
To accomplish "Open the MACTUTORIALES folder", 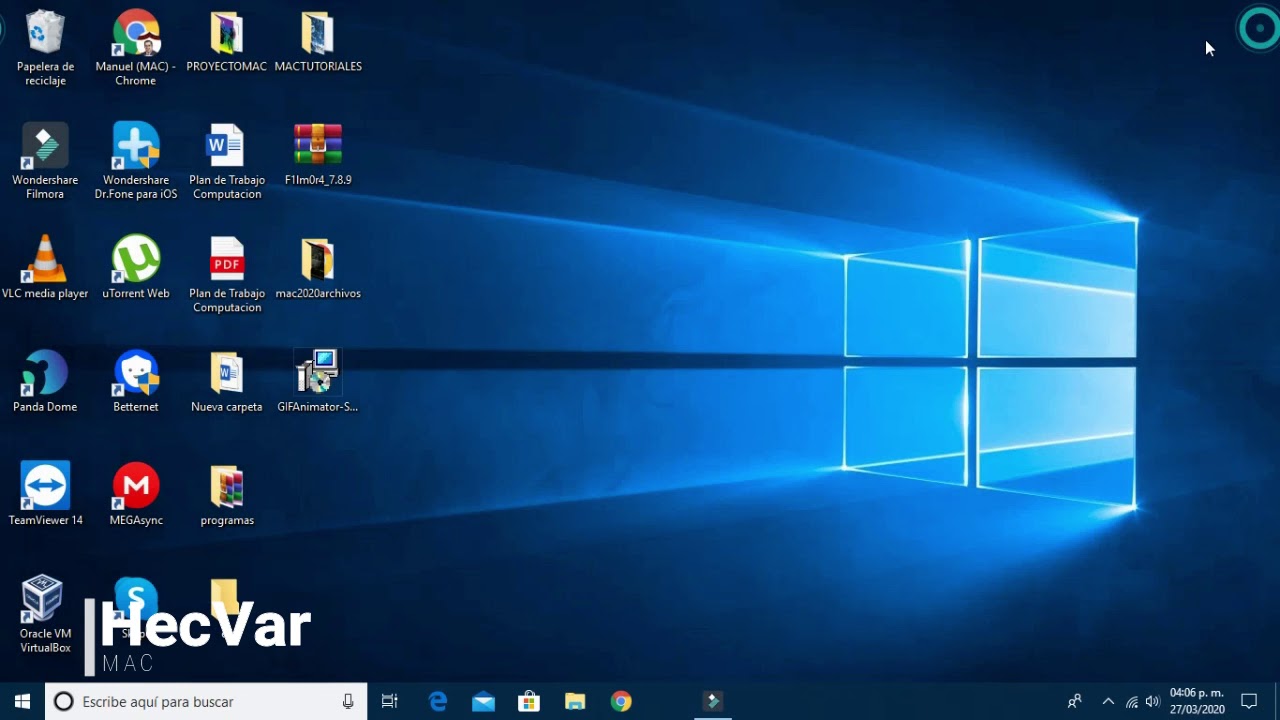I will [318, 42].
